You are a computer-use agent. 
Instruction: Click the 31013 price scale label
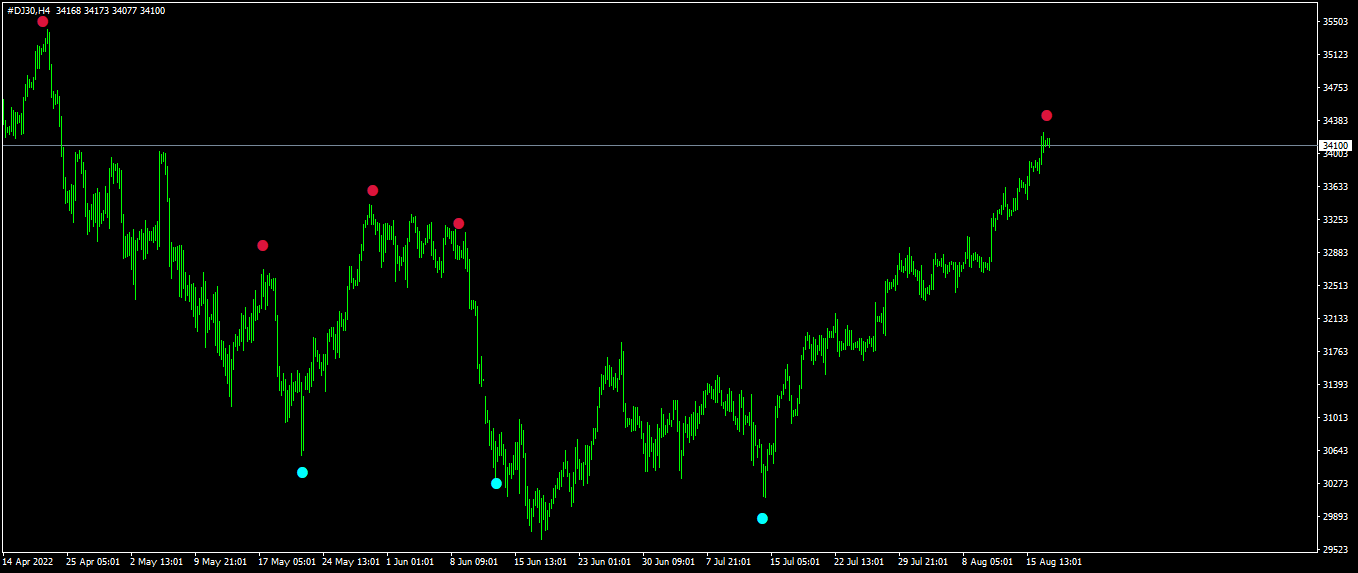1336,417
